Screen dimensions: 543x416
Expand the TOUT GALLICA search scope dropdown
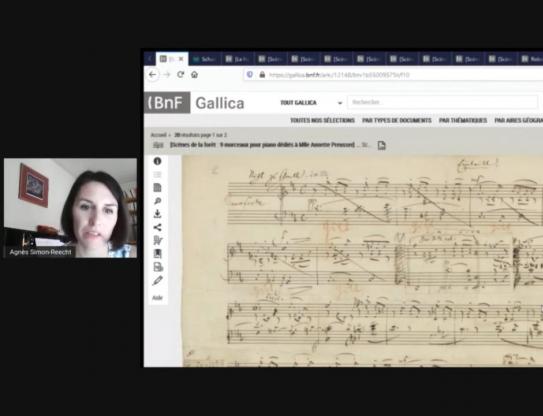point(311,103)
